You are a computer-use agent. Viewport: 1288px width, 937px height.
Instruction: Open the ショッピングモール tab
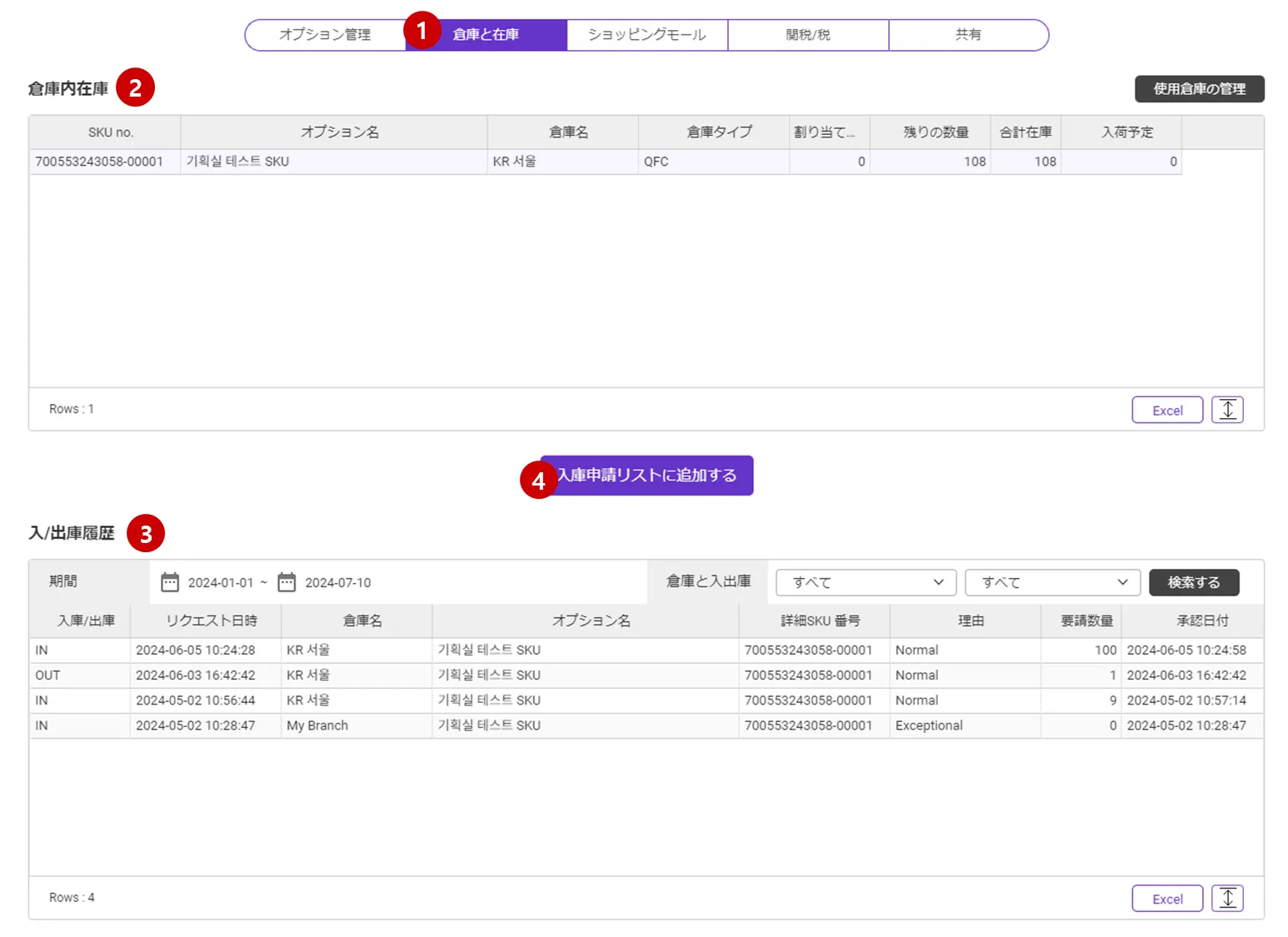pos(647,35)
